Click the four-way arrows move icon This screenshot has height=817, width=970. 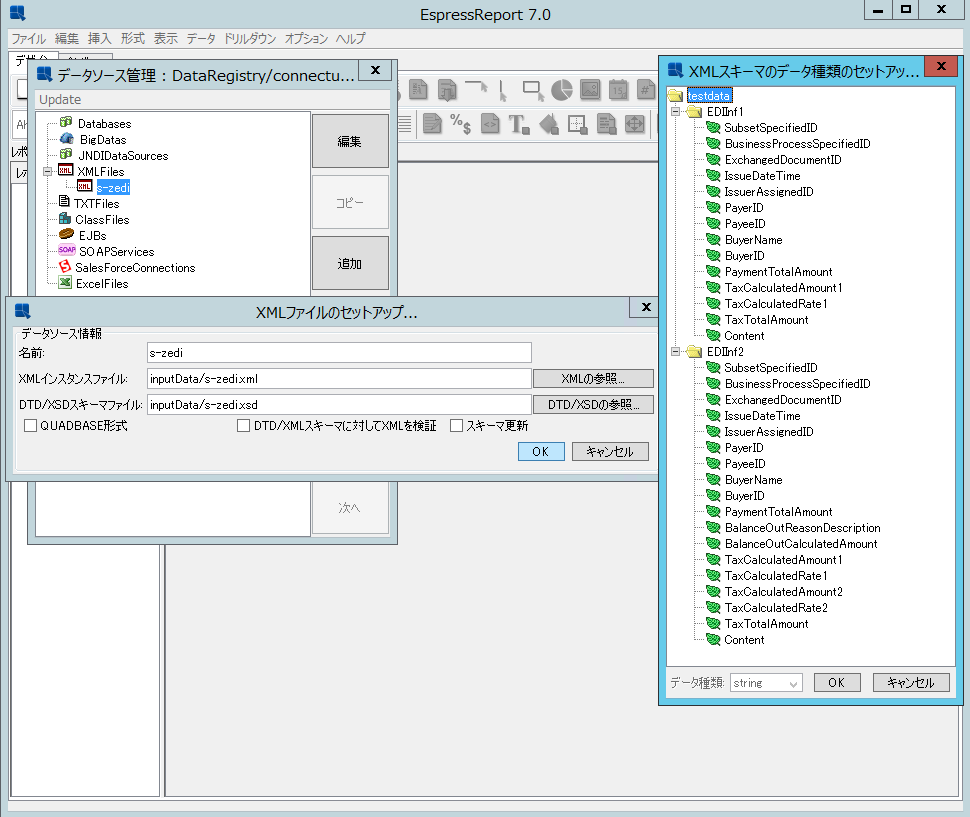(635, 124)
